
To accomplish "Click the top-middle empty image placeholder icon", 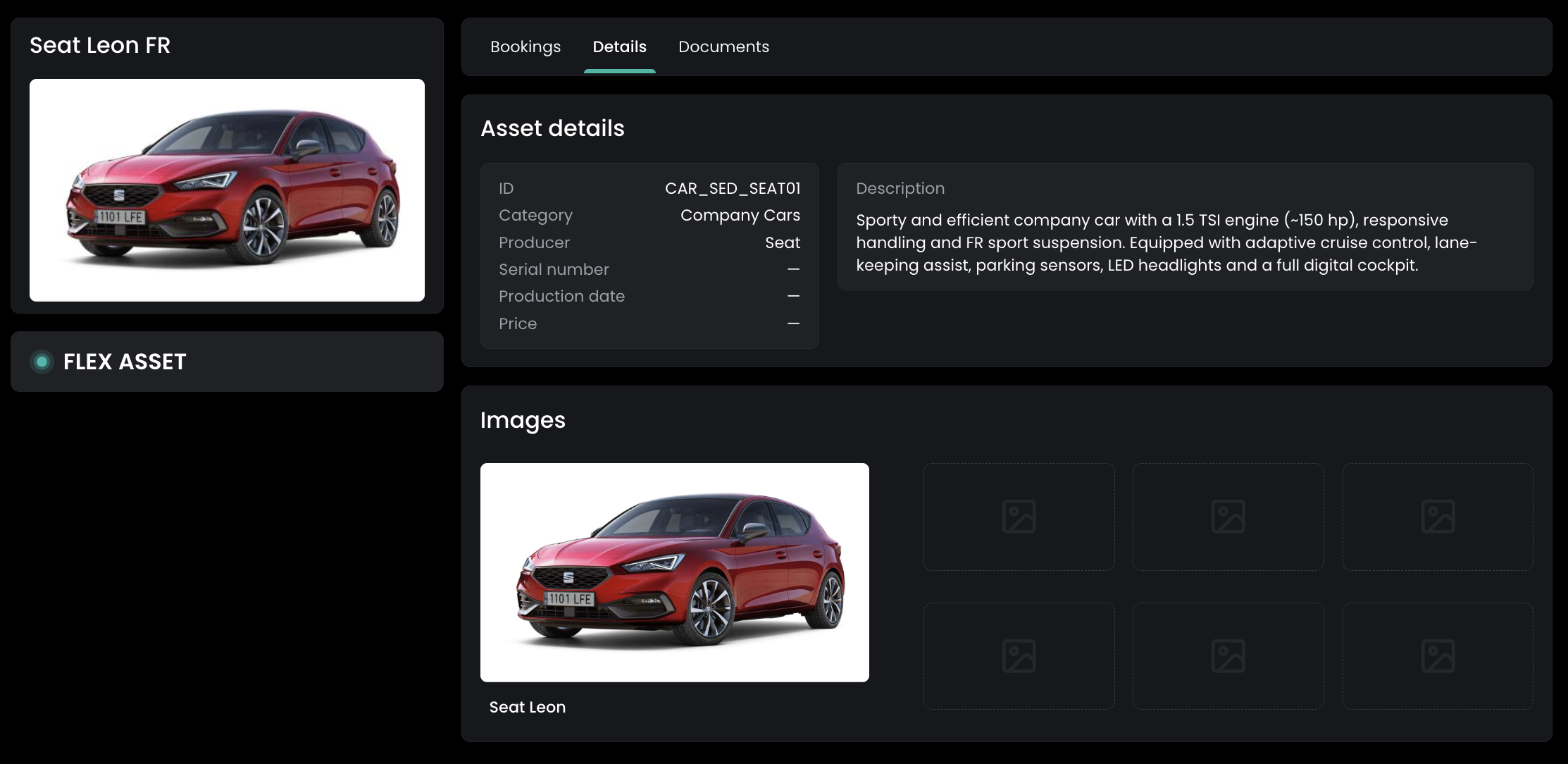I will [1228, 517].
